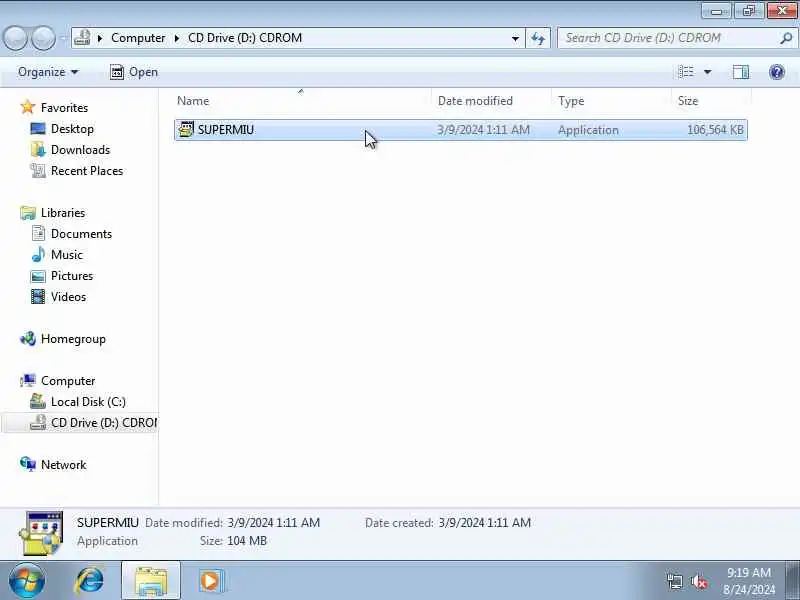Click the Change your view icon
This screenshot has width=800, height=600.
(x=686, y=72)
